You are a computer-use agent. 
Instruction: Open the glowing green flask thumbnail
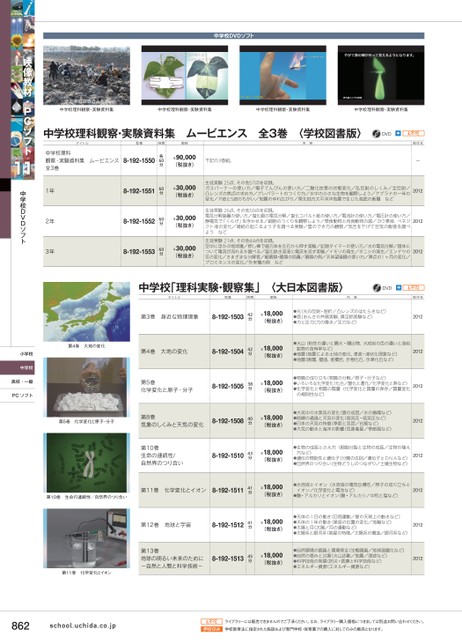(381, 75)
